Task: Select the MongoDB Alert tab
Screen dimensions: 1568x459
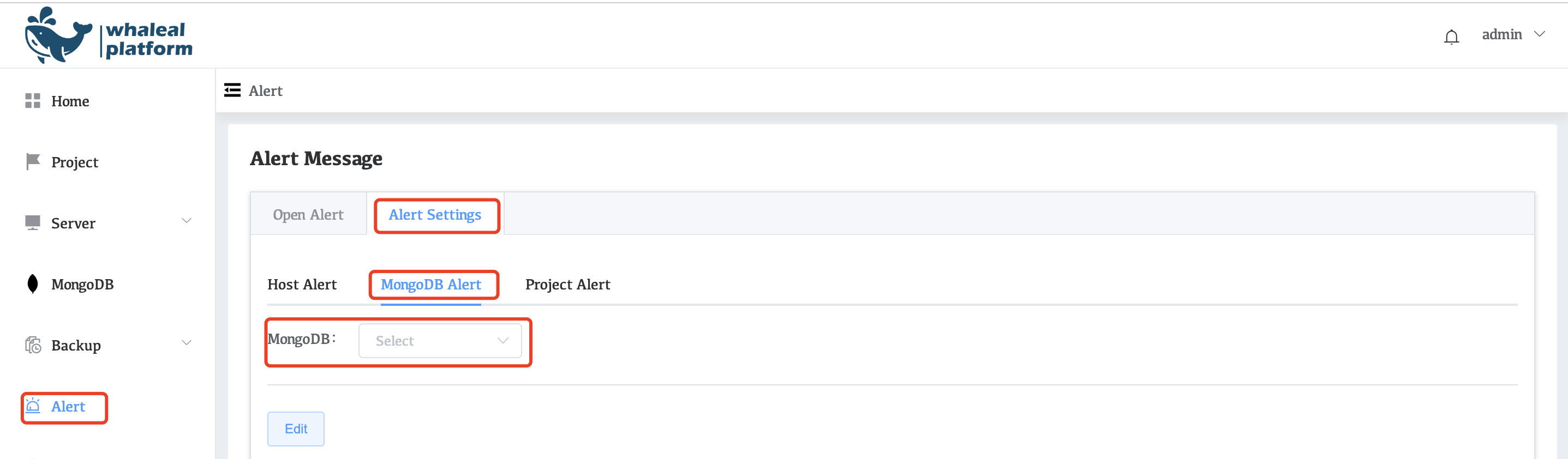Action: (x=431, y=285)
